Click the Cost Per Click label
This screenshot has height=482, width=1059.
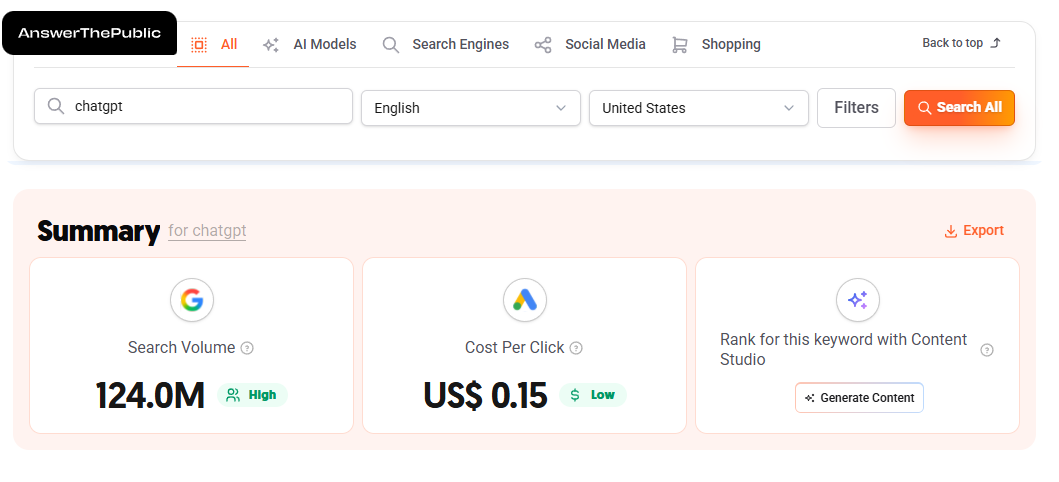[x=515, y=348]
